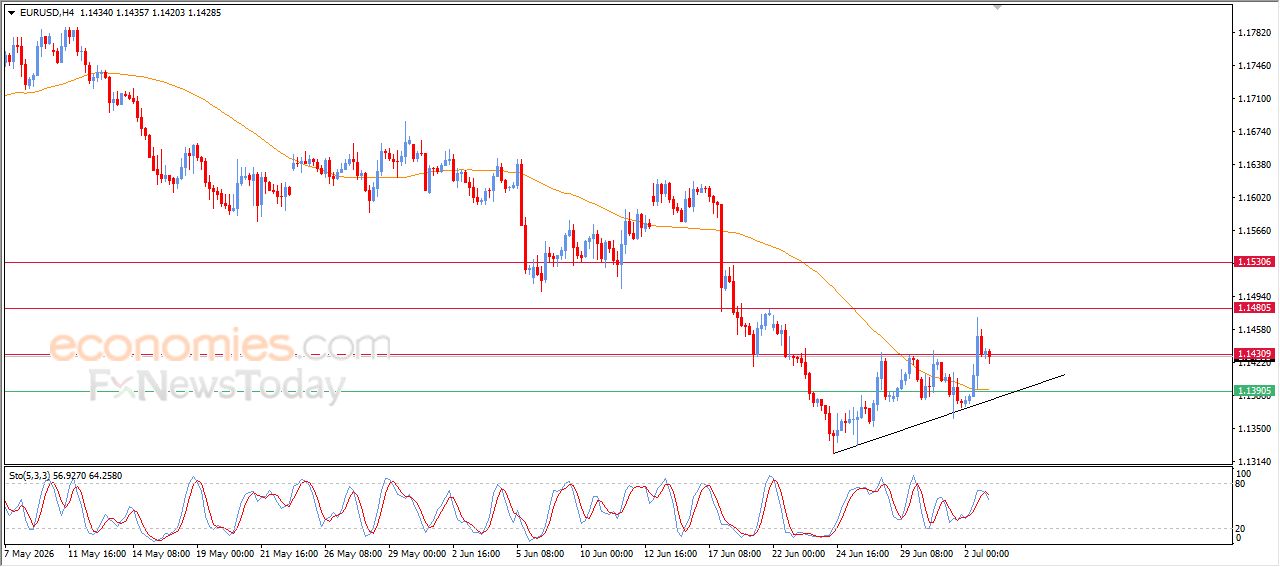Select the 1.15306 red price label
Screen dimensions: 1280x567
pos(1255,261)
